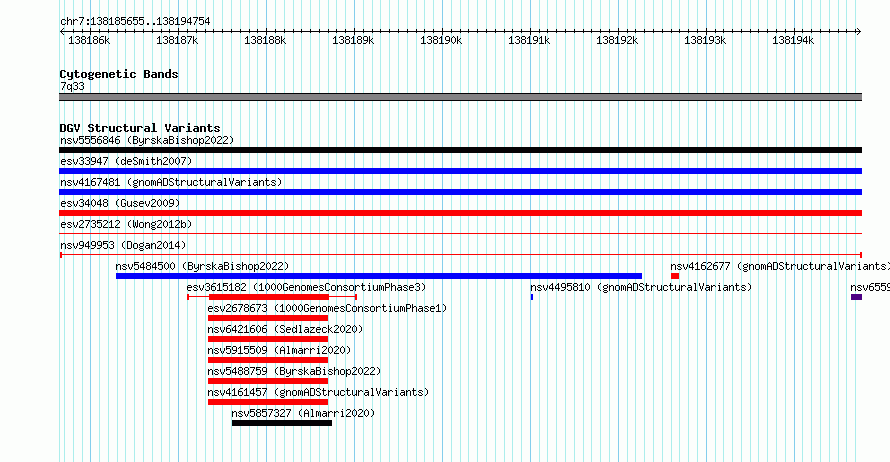The width and height of the screenshot is (890, 462).
Task: Click the nsv5484500 blue variant bar
Action: [379, 276]
